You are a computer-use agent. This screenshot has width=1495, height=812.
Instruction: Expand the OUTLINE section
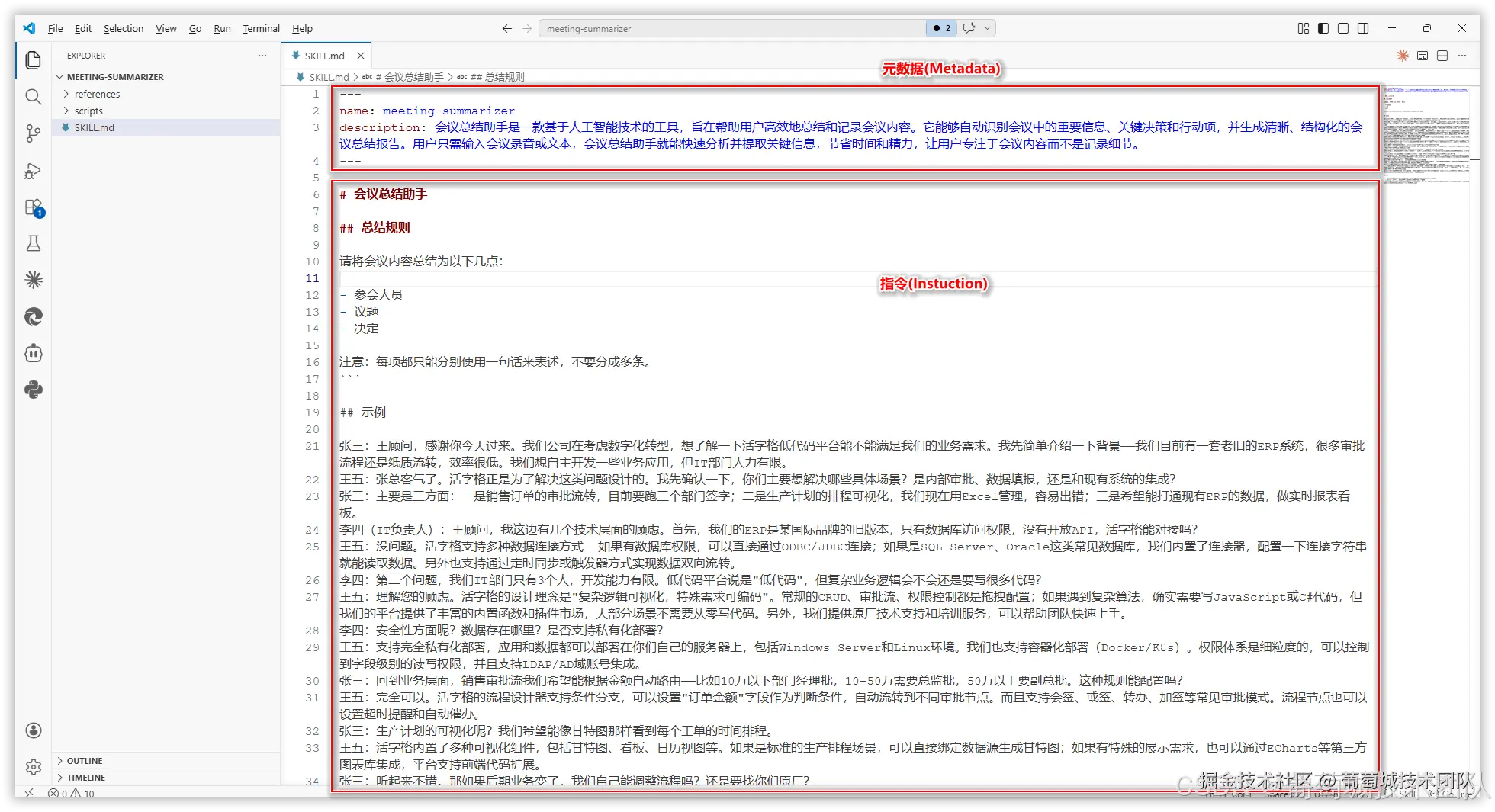[84, 760]
